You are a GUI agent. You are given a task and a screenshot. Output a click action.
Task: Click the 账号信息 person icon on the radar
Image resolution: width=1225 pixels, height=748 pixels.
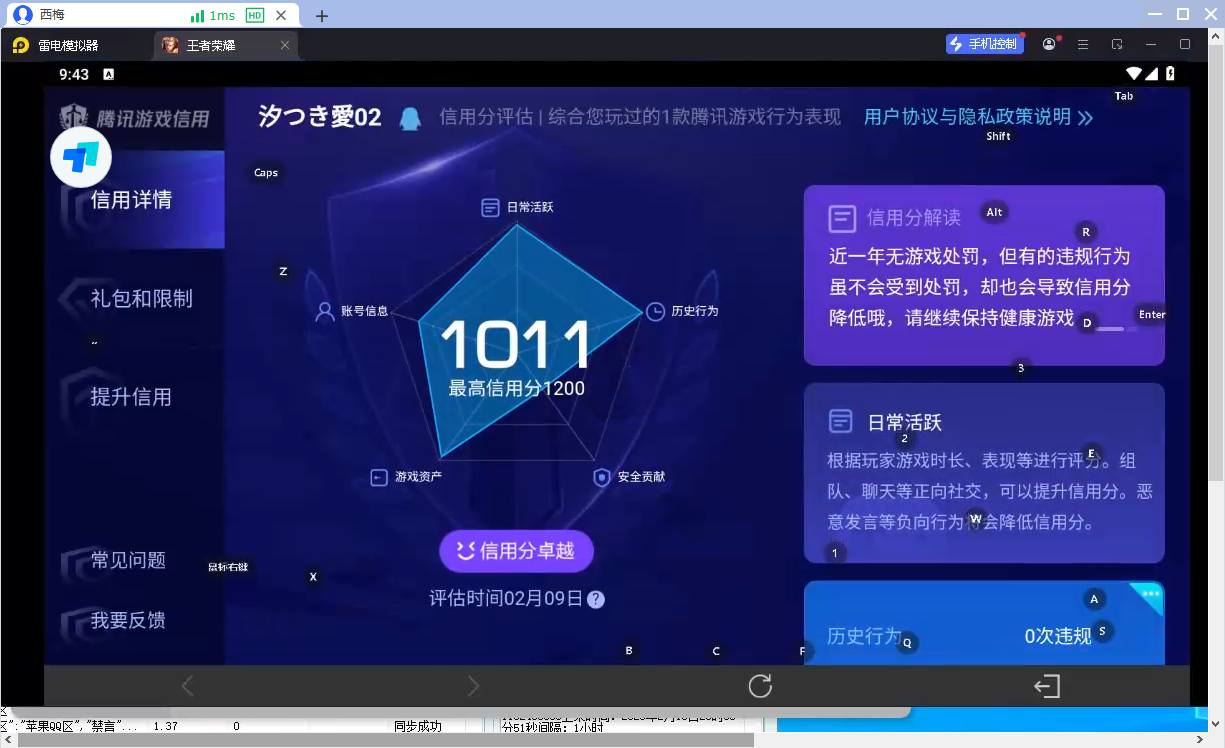click(325, 311)
